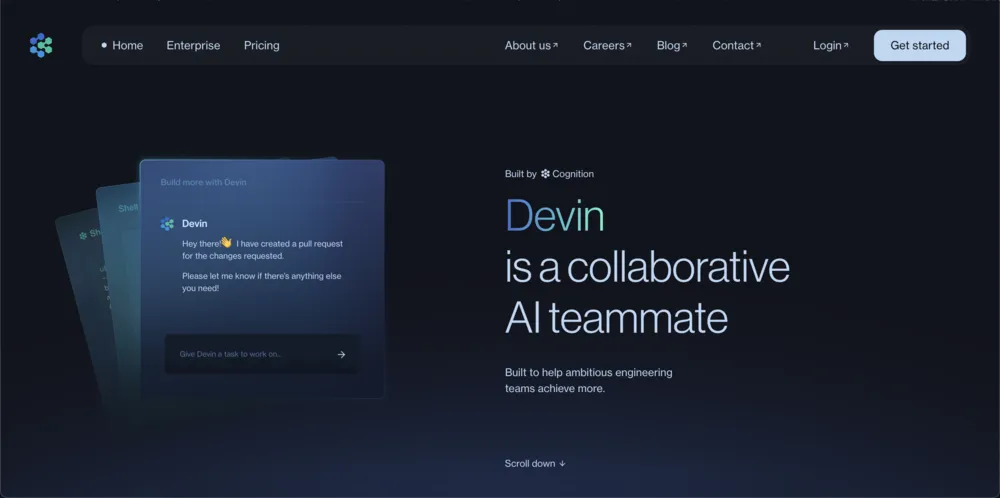Click the Devin hexagon logo in navbar
This screenshot has height=498, width=1000.
[41, 45]
